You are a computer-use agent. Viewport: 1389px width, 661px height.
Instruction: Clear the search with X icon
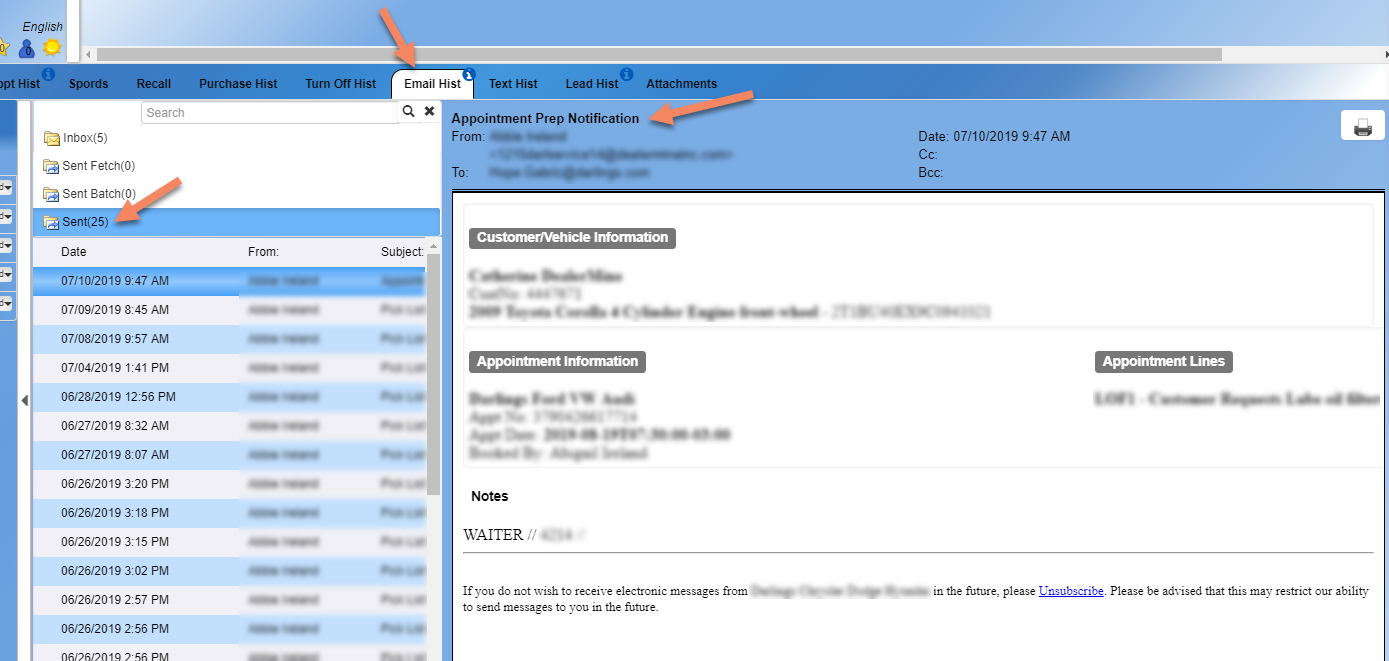tap(429, 112)
